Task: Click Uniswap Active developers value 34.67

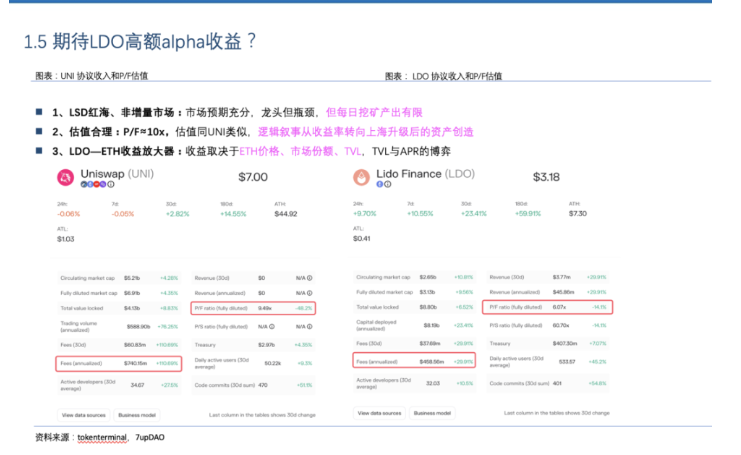Action: [x=138, y=385]
